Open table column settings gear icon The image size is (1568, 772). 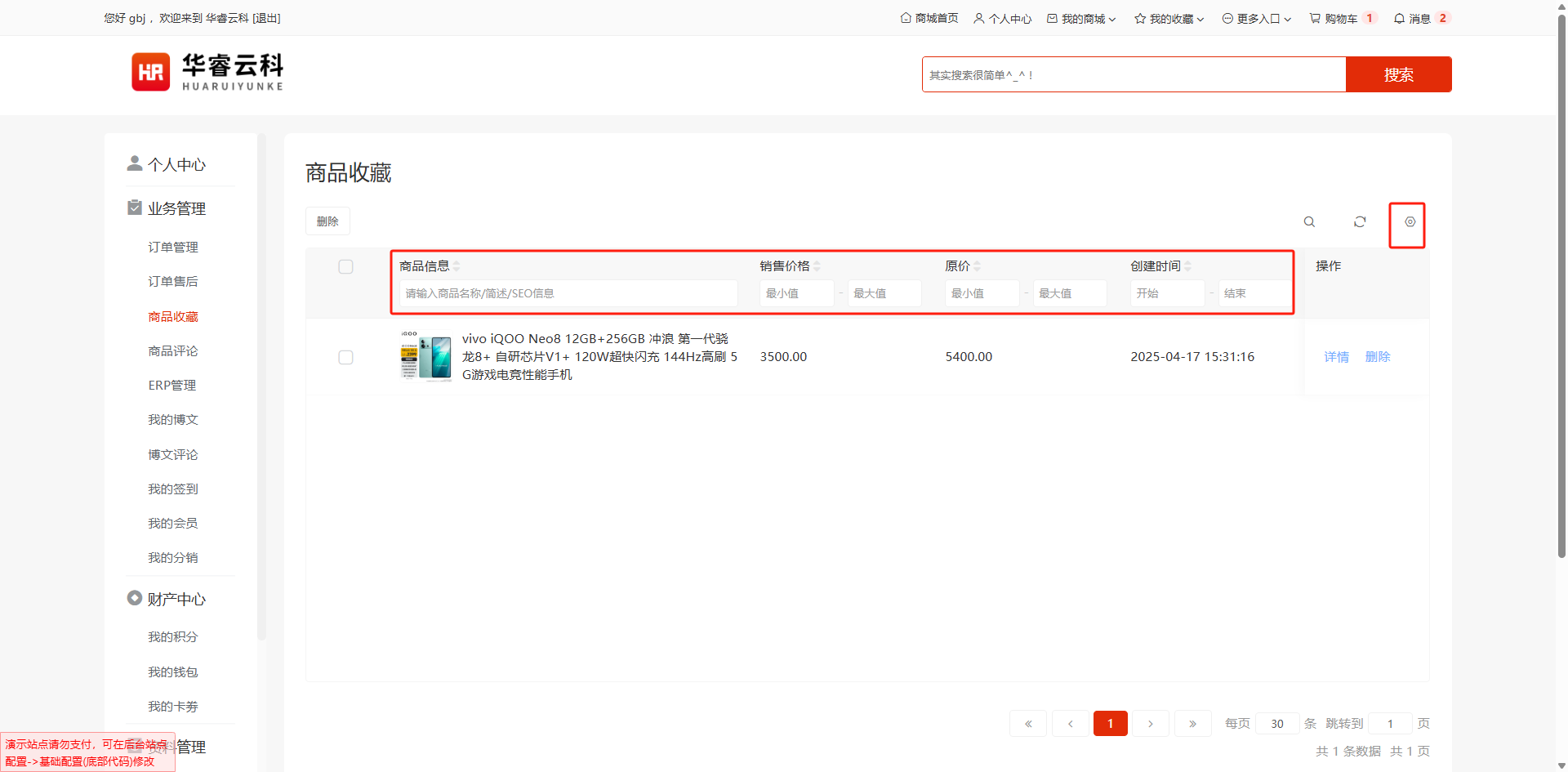(x=1410, y=222)
